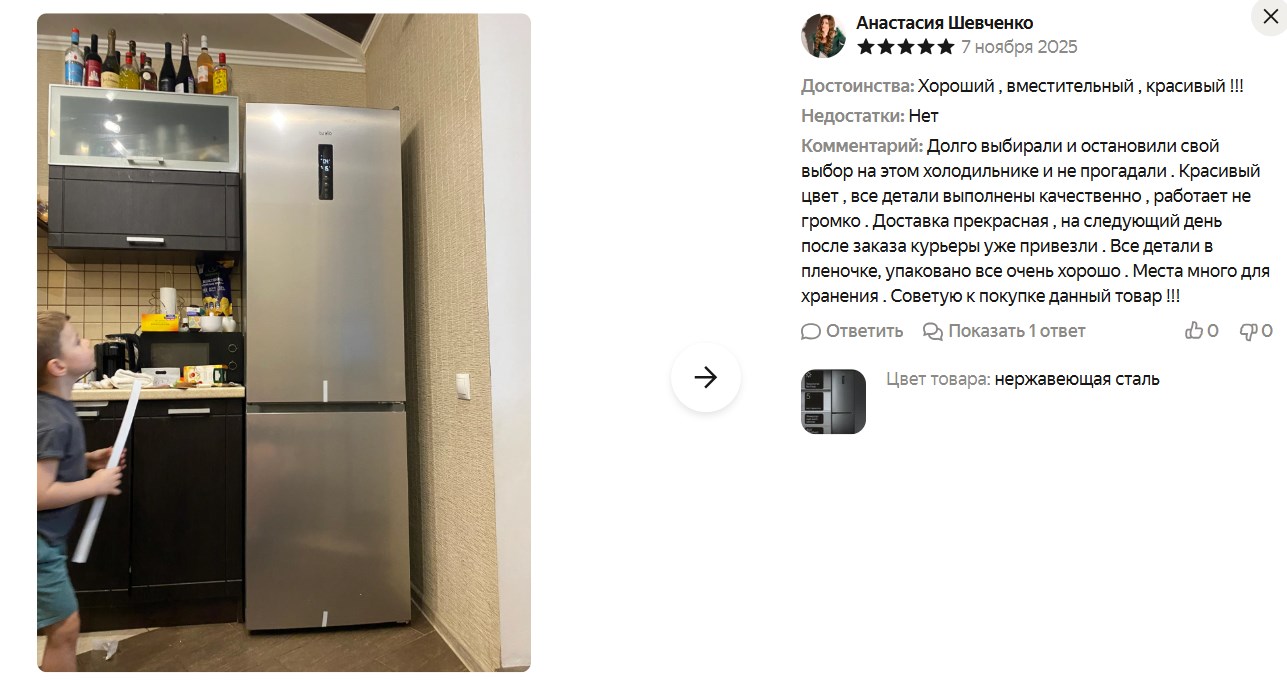Open the stainless steel fridge product thumbnail
This screenshot has width=1287, height=683.
coord(833,401)
